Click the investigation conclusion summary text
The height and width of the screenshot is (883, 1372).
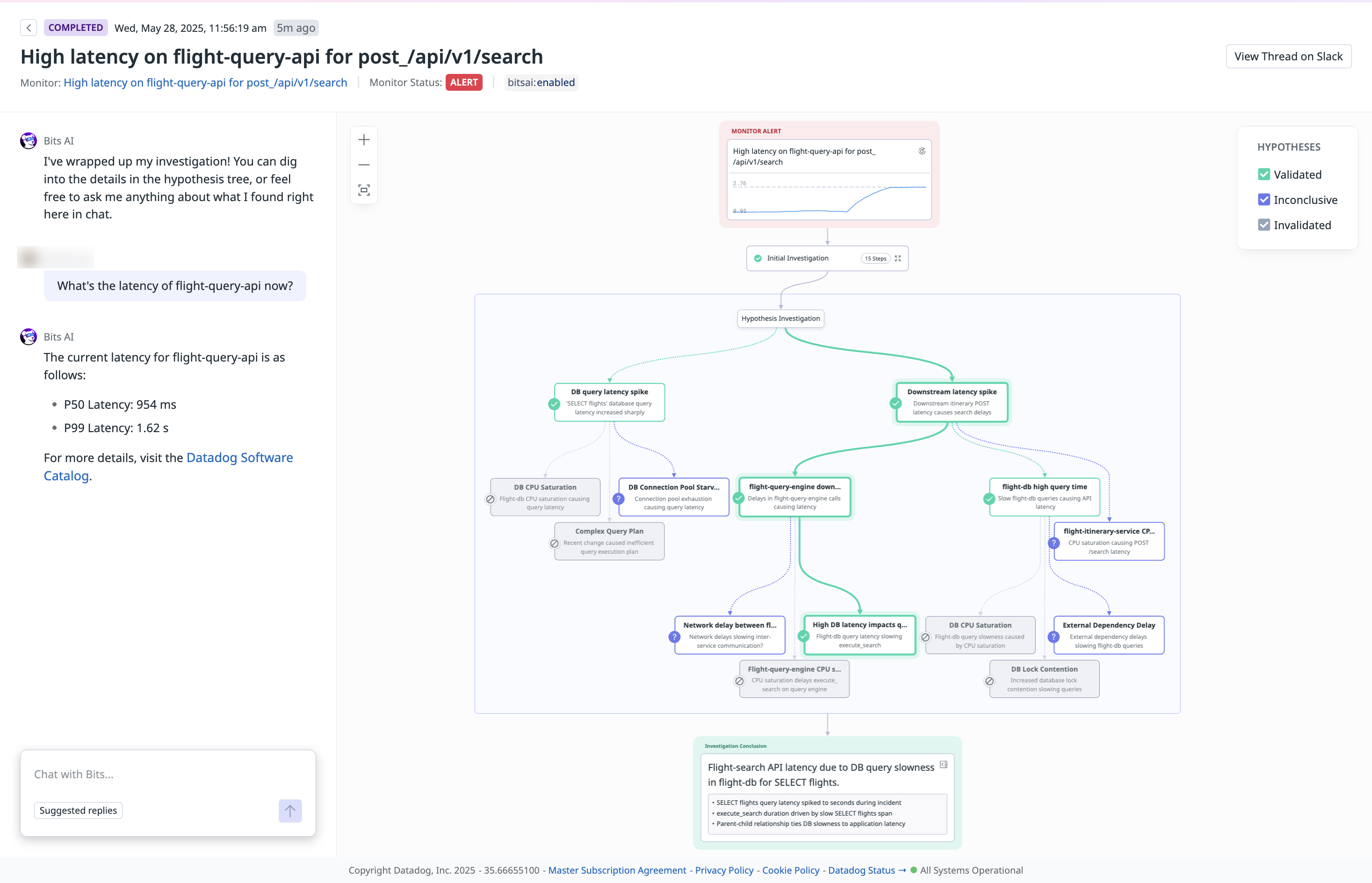[x=821, y=774]
